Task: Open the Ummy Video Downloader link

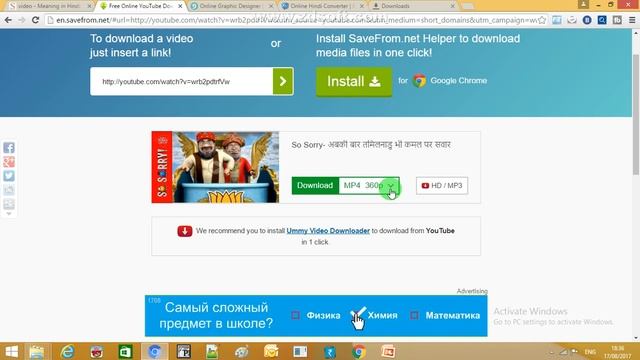Action: [x=328, y=231]
